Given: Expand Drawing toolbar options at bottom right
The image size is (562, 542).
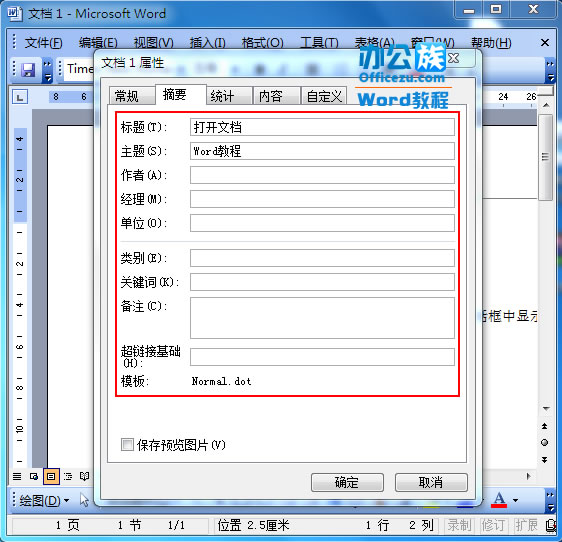Looking at the screenshot, I should coord(550,500).
